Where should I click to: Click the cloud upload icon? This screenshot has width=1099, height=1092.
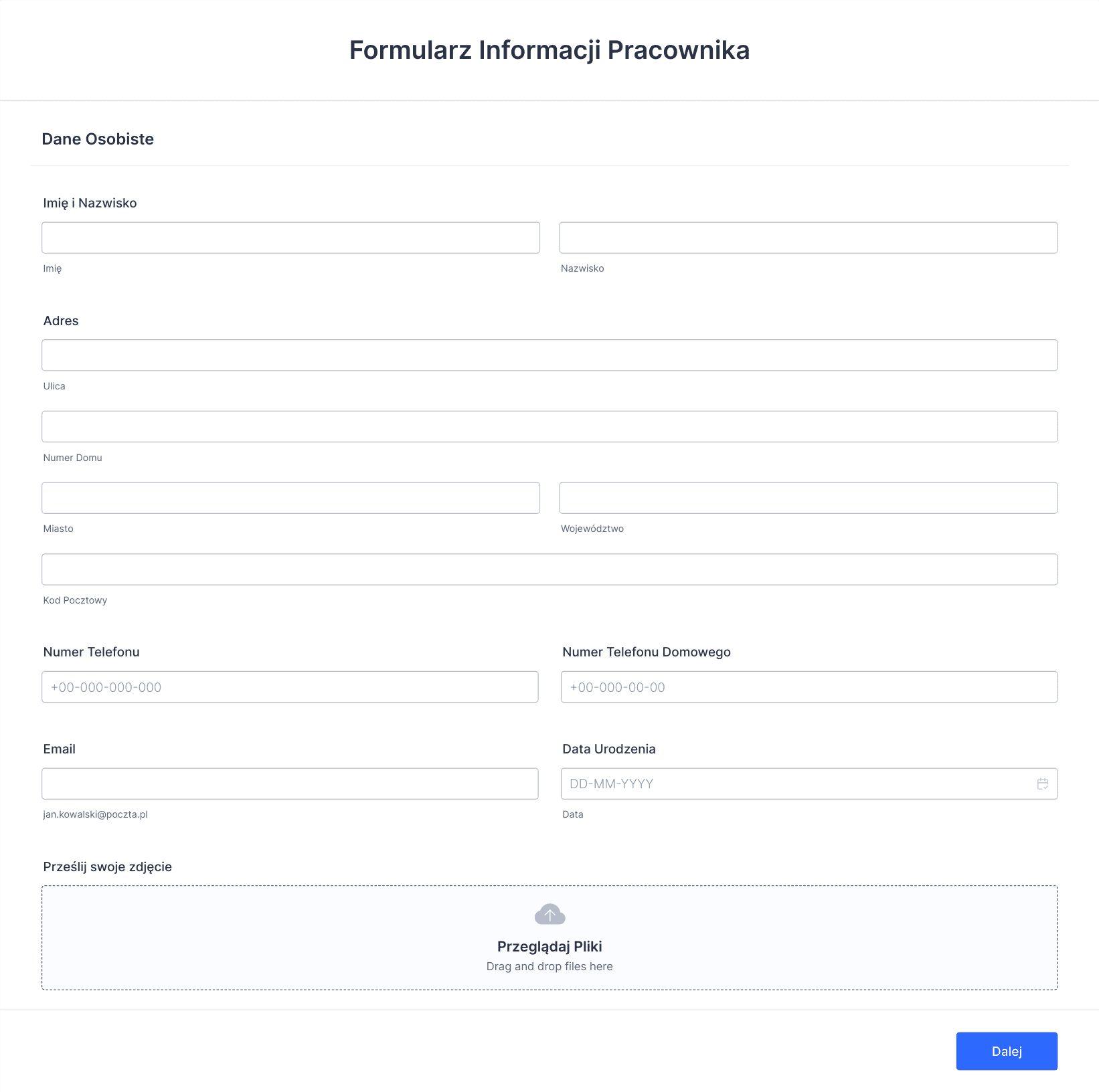[549, 914]
